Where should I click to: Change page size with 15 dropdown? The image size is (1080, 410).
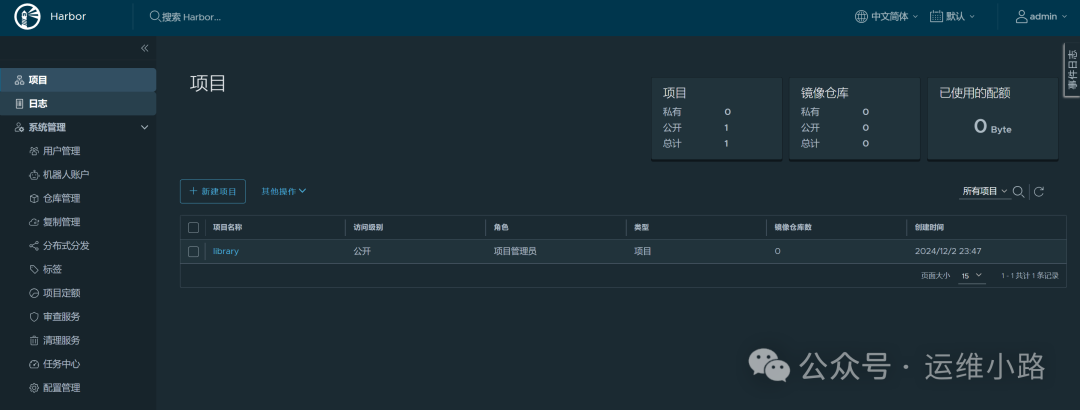(971, 276)
